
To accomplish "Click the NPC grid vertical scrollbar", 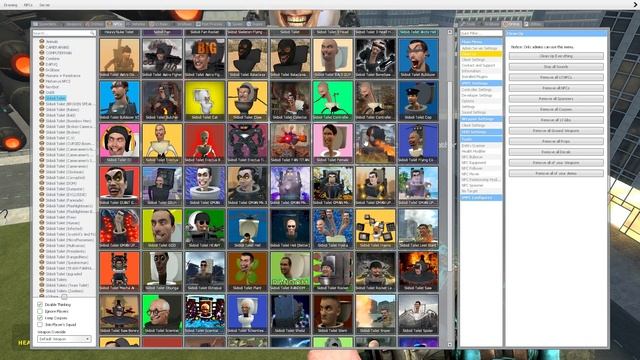I will 450,176.
